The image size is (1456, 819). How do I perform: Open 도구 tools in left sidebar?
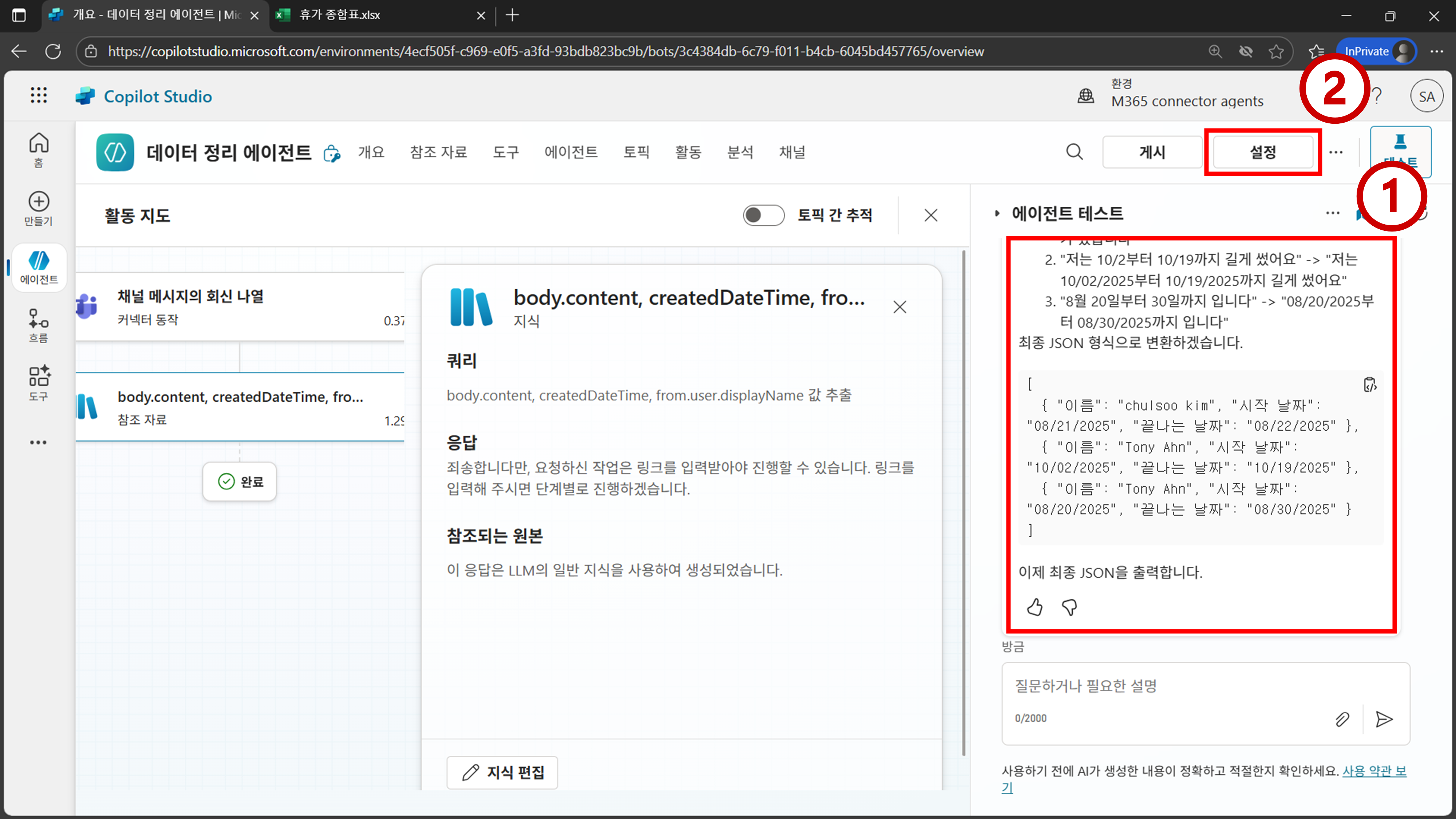point(39,383)
